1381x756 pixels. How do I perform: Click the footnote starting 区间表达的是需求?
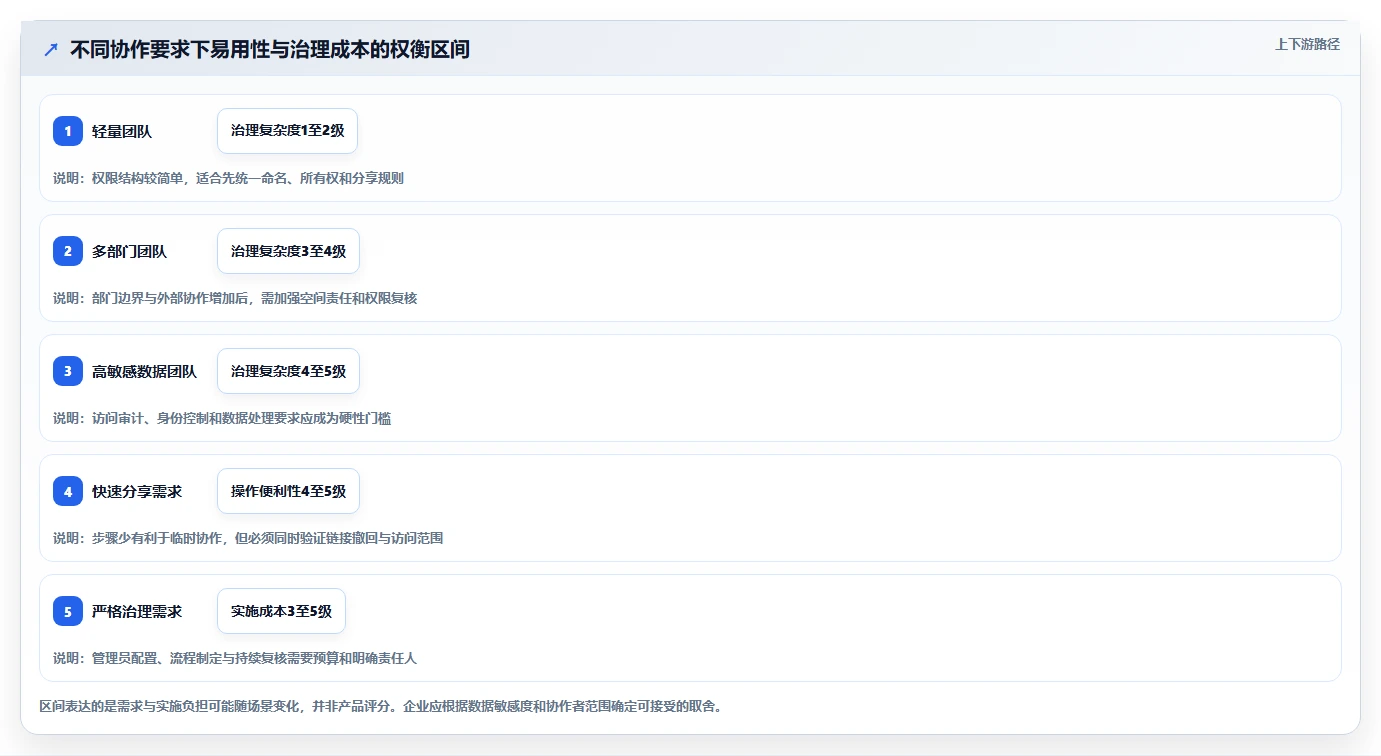click(x=381, y=706)
